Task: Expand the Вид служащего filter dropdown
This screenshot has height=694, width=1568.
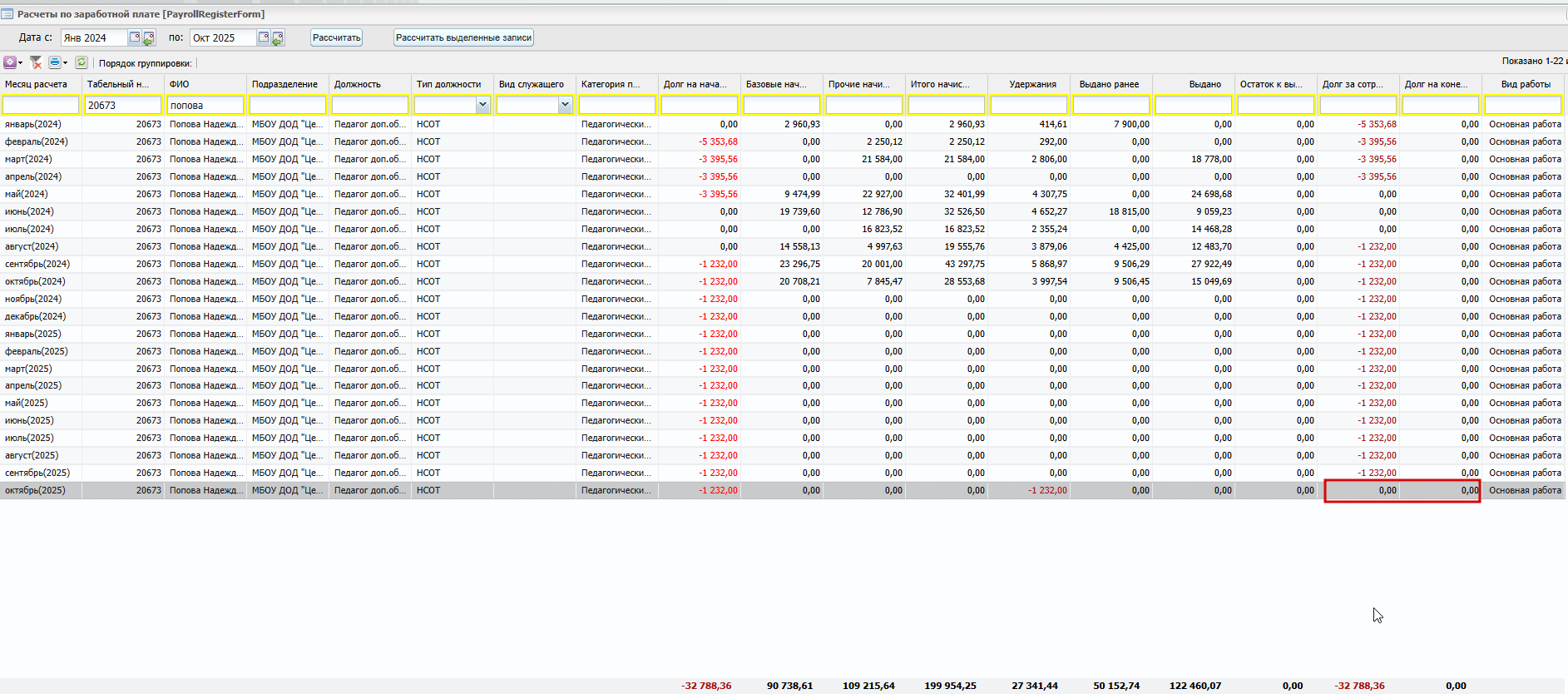Action: coord(565,105)
